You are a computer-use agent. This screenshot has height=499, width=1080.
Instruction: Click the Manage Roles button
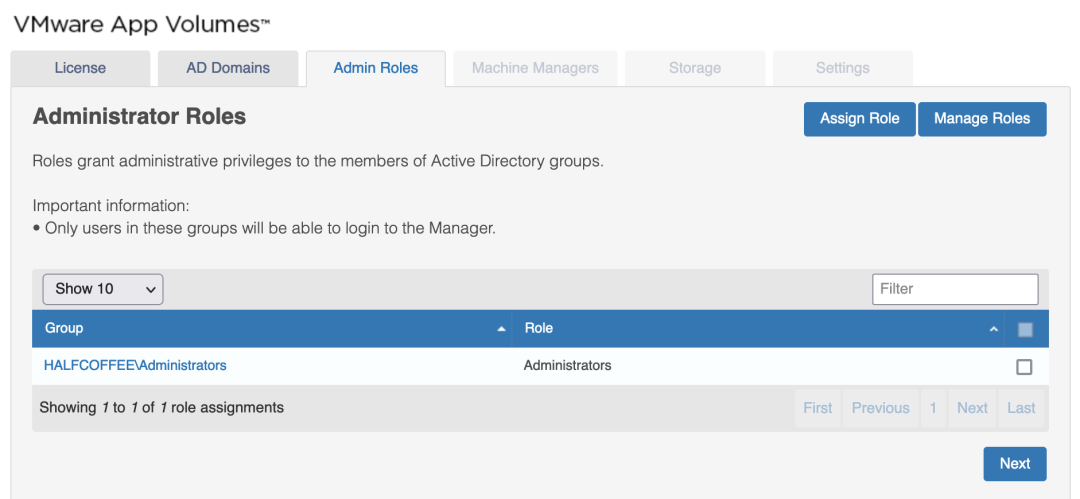click(982, 119)
